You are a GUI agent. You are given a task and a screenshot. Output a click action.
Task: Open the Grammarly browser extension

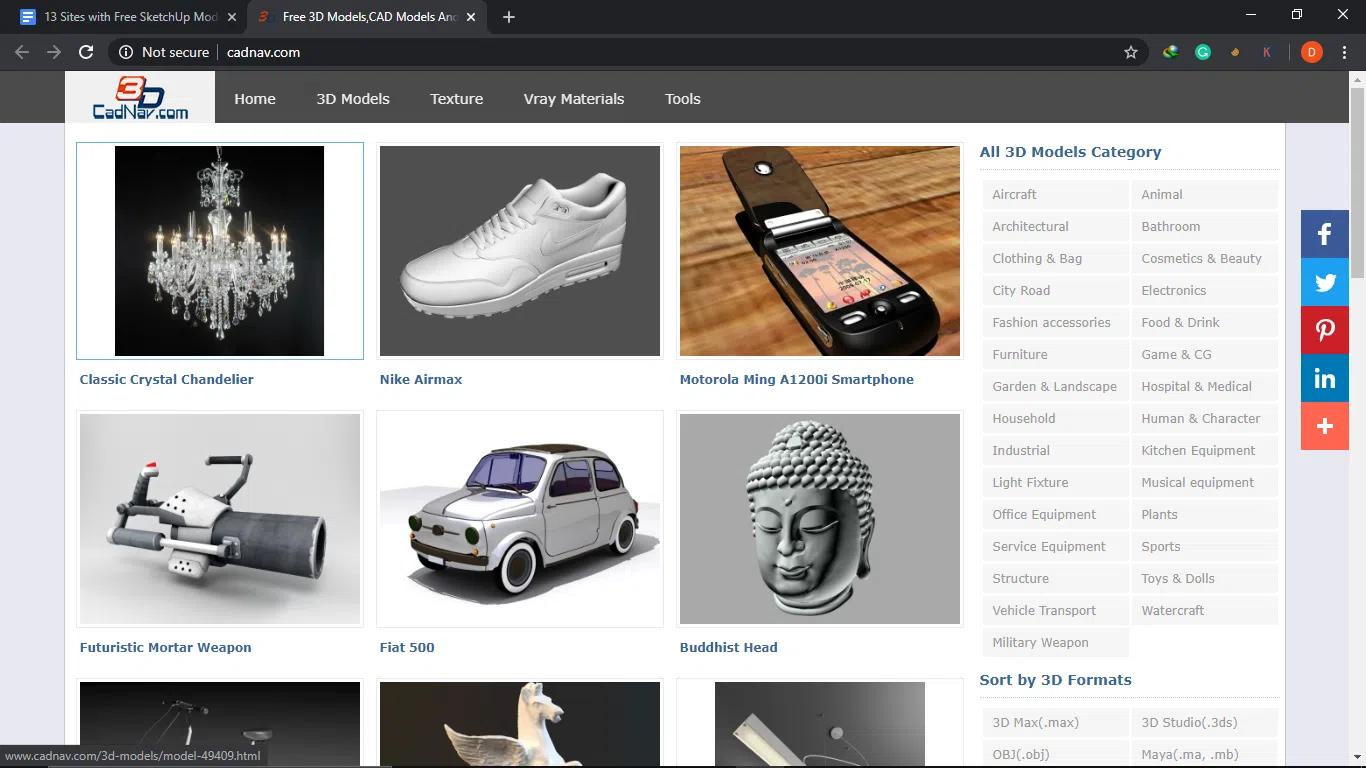point(1203,51)
